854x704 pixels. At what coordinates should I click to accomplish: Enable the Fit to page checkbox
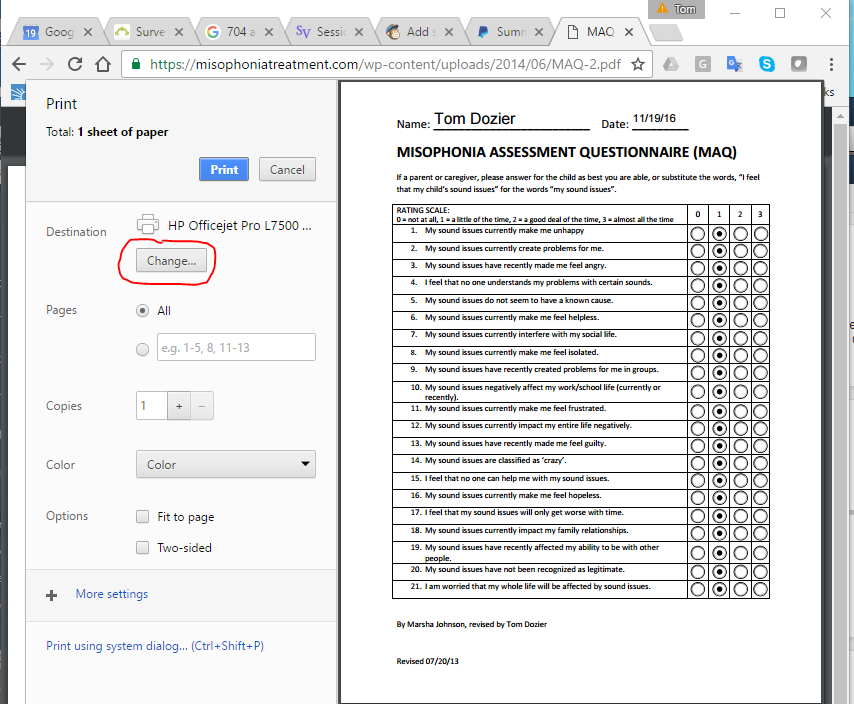[x=142, y=517]
